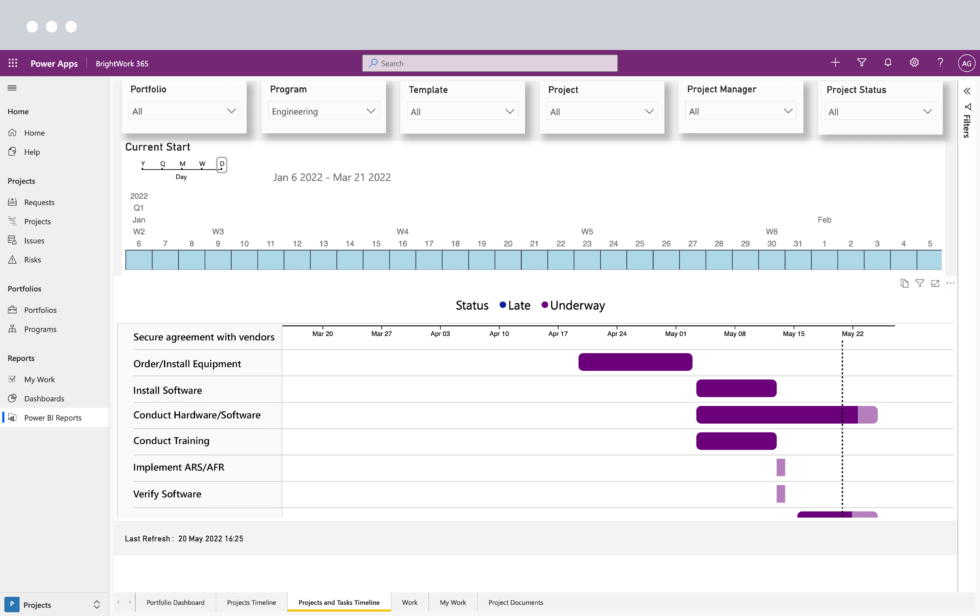Click the Risks item in the sidebar

click(x=36, y=260)
